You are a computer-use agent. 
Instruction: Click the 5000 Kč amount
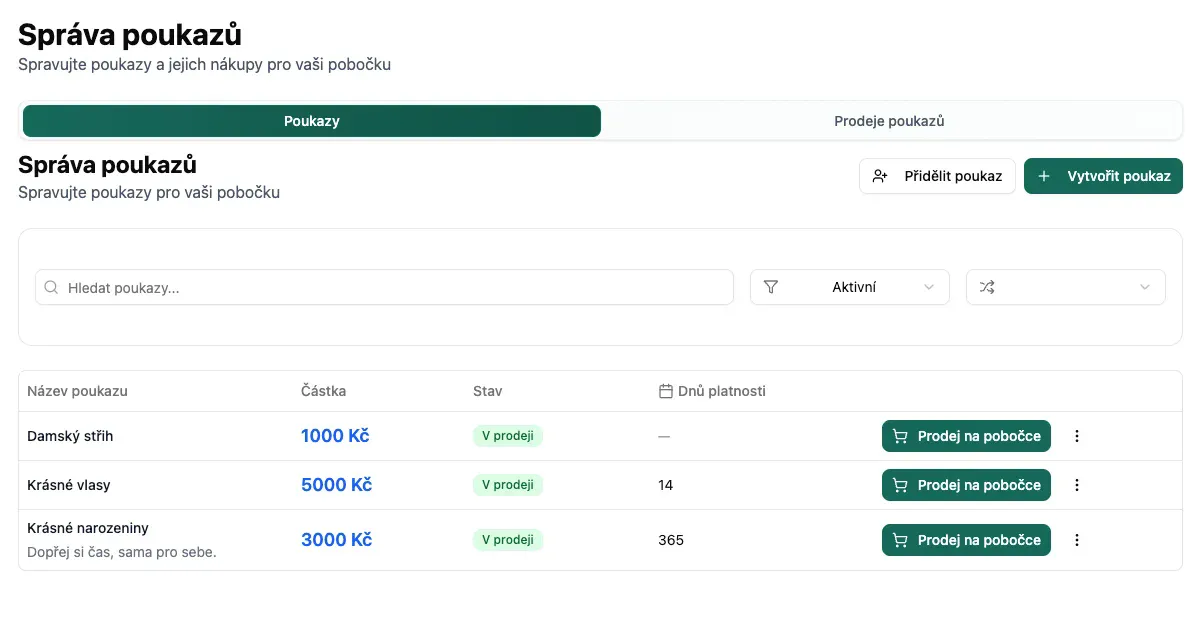click(336, 485)
